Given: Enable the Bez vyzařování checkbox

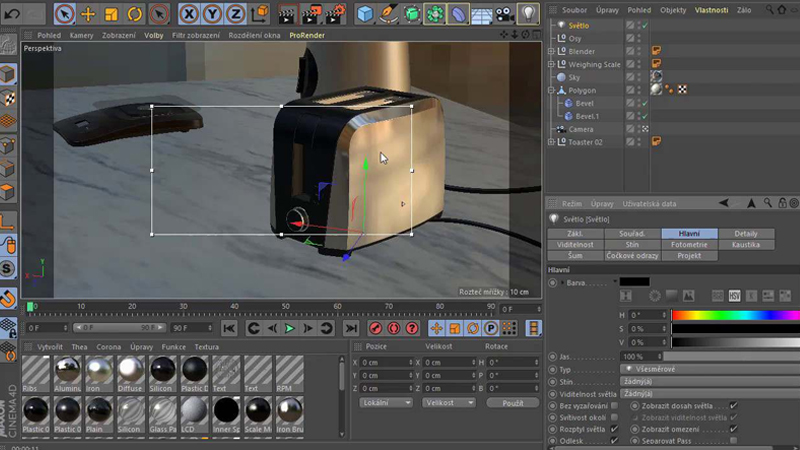Looking at the screenshot, I should [x=614, y=405].
